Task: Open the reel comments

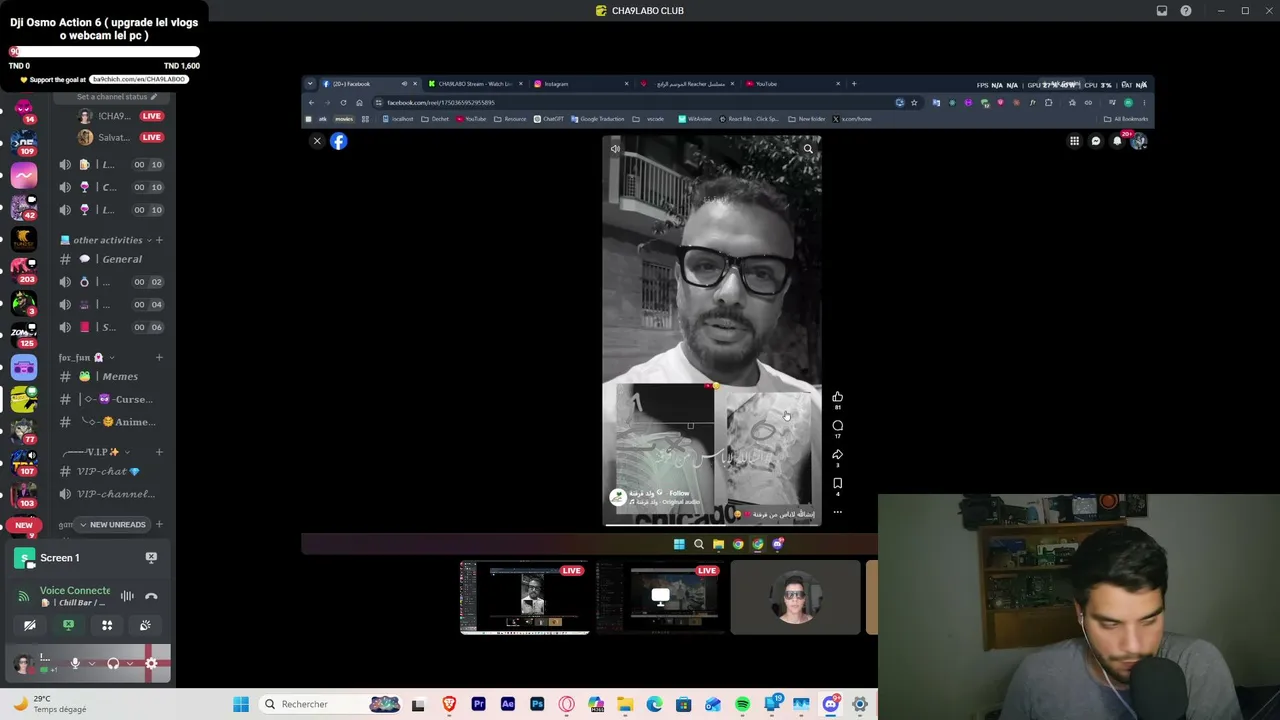Action: (x=837, y=426)
